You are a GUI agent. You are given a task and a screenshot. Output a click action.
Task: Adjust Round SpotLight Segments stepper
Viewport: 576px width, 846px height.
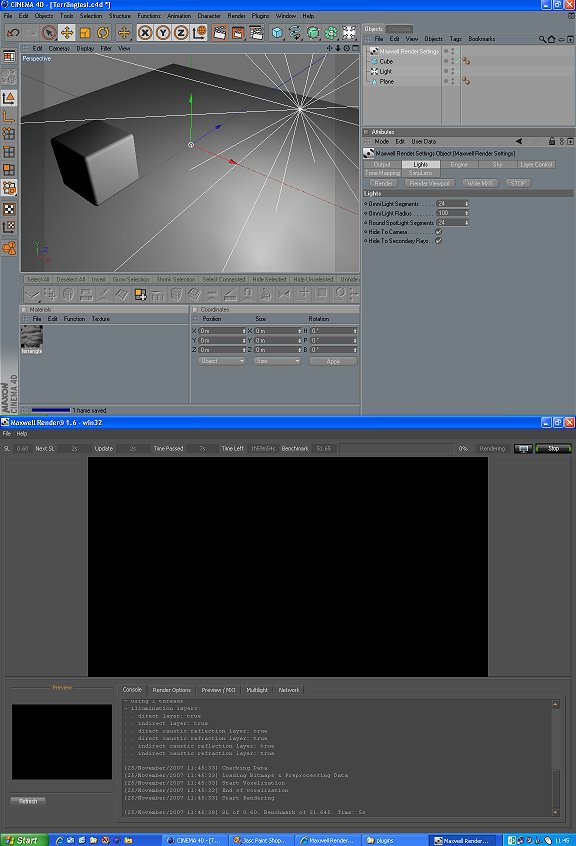[466, 223]
